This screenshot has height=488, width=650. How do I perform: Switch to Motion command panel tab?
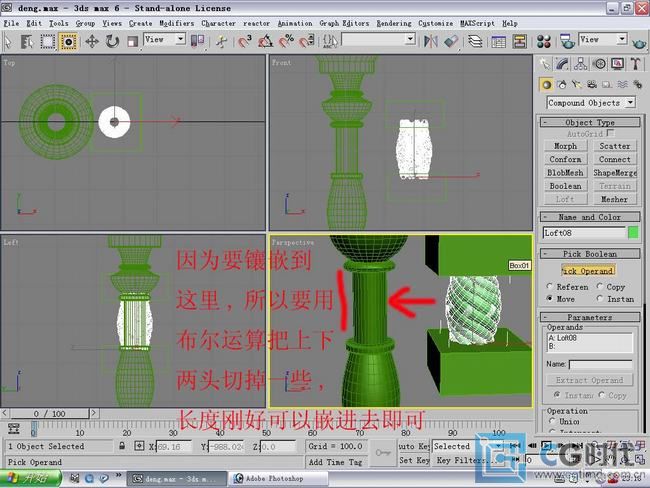(599, 63)
